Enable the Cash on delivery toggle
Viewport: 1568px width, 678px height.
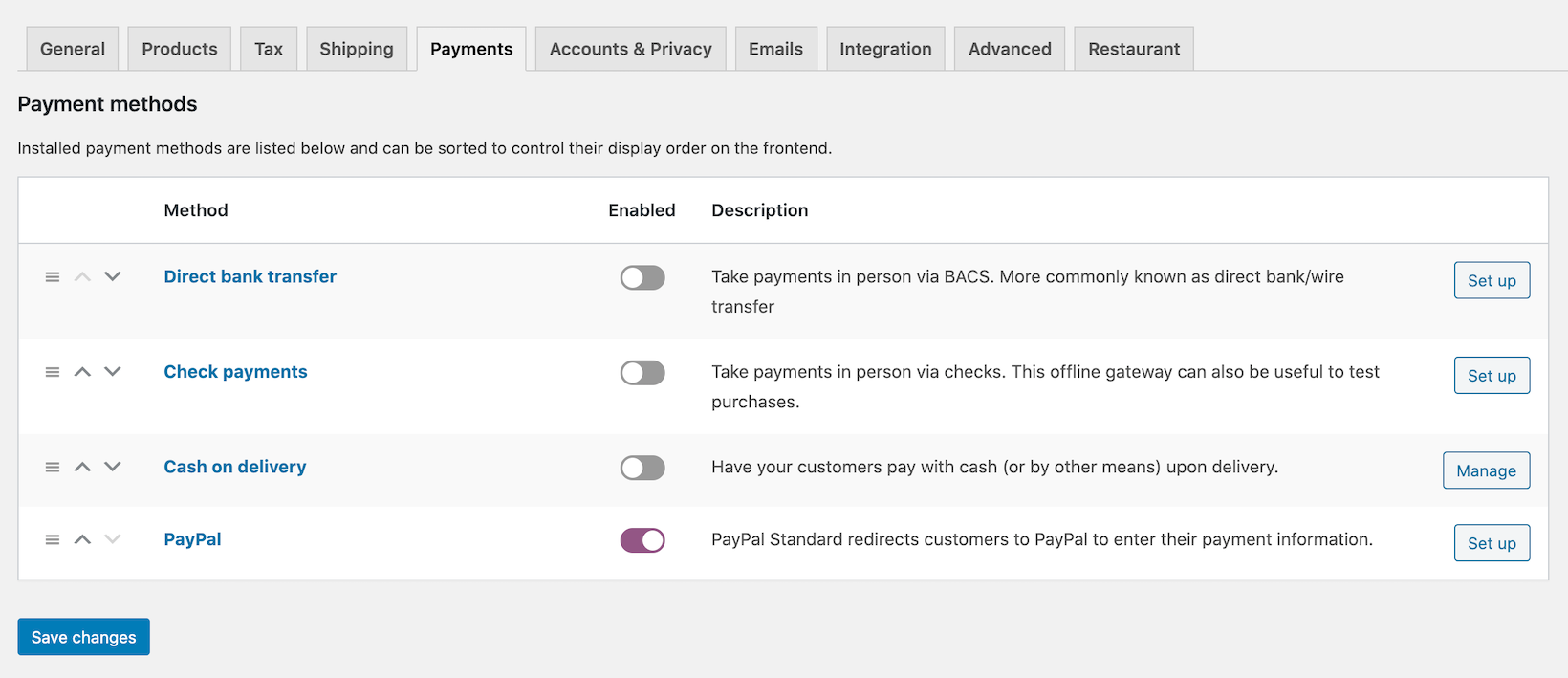click(x=642, y=468)
